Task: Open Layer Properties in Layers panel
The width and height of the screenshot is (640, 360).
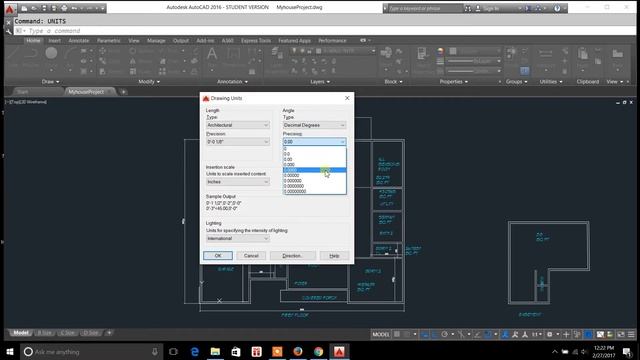Action: (277, 53)
